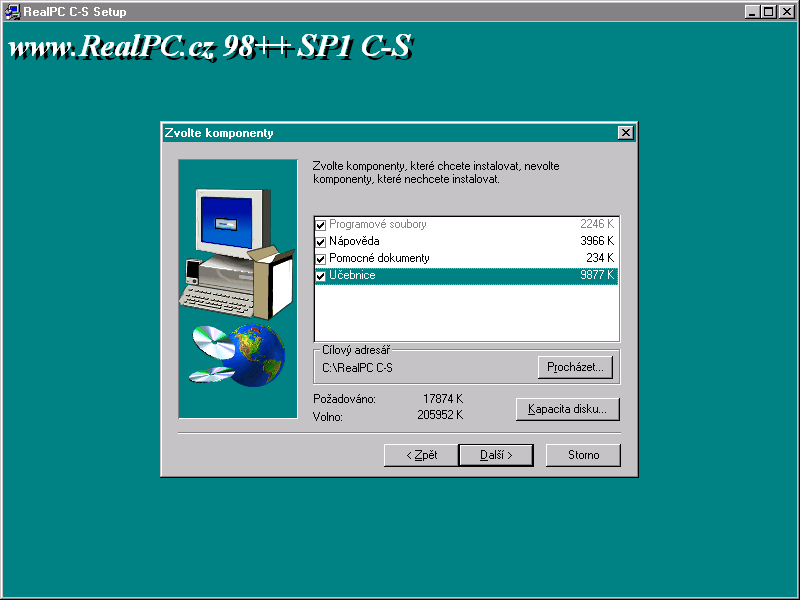800x600 pixels.
Task: Close the main RealPC setup window
Action: pos(787,12)
